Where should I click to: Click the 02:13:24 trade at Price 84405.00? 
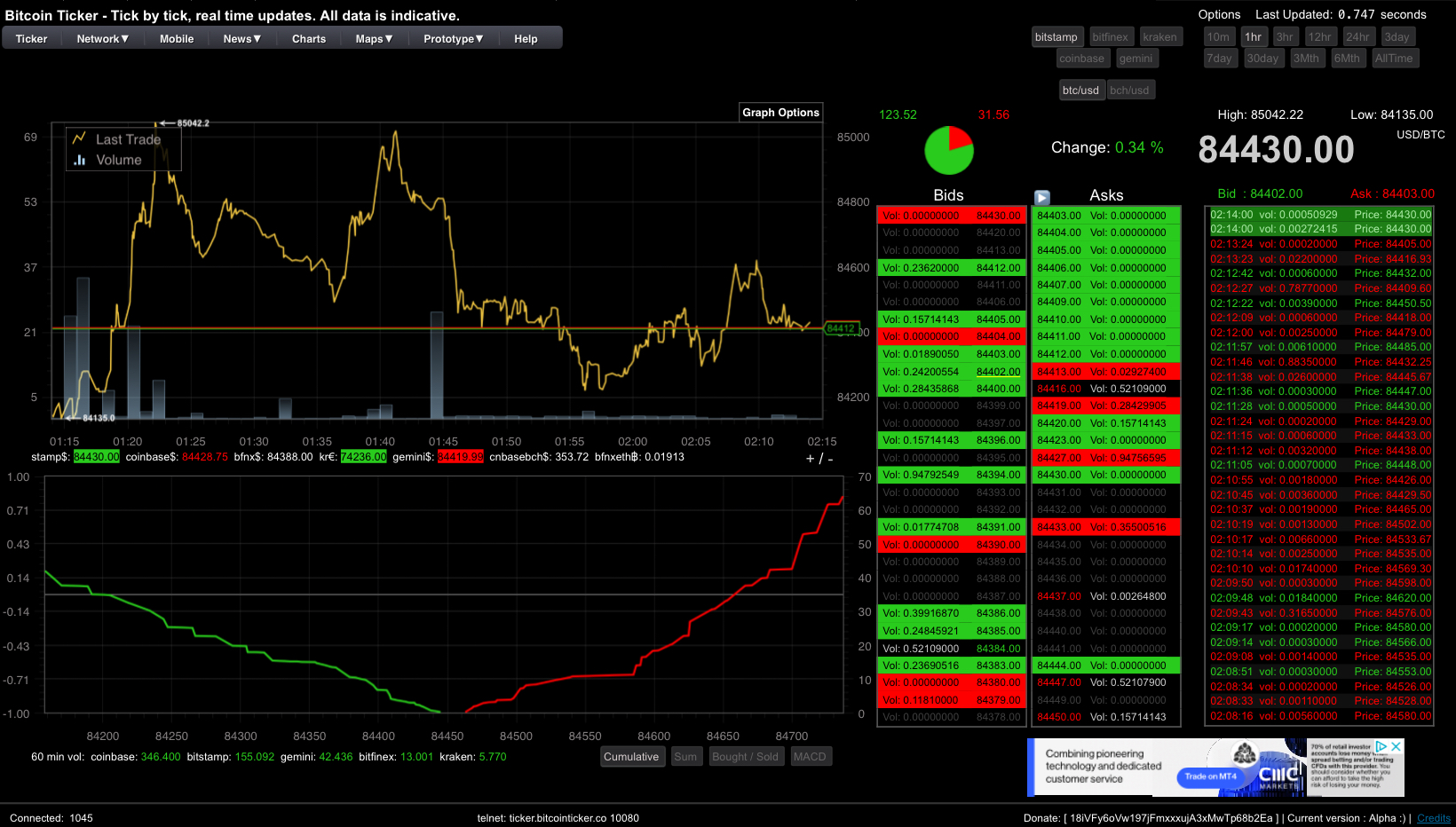click(1320, 244)
